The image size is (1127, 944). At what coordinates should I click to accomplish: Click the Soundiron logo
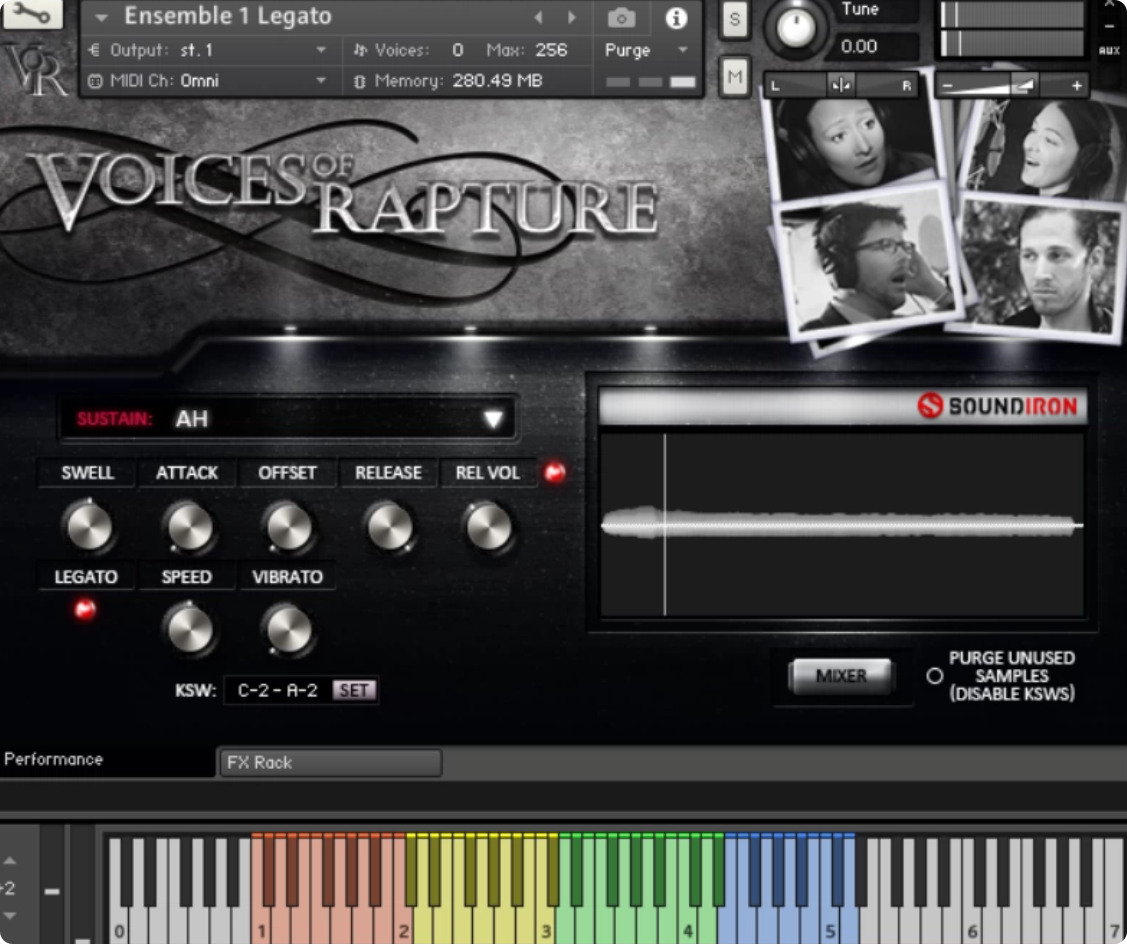pos(998,406)
